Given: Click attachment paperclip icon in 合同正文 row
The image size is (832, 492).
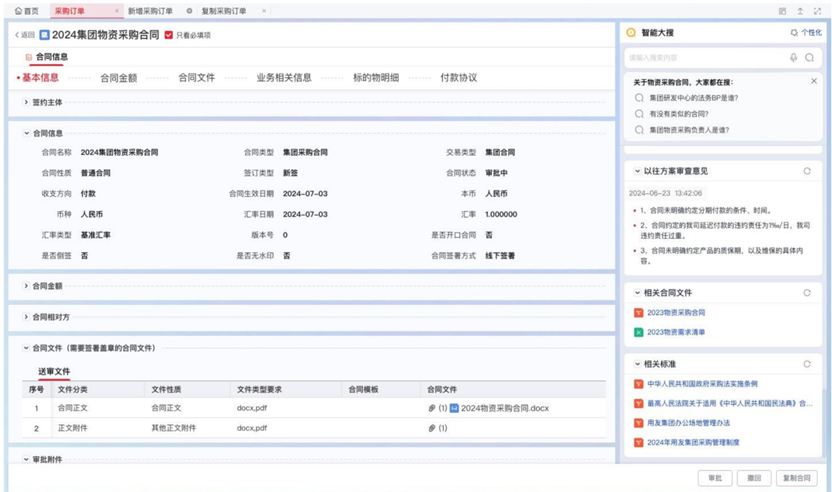Looking at the screenshot, I should coord(432,408).
